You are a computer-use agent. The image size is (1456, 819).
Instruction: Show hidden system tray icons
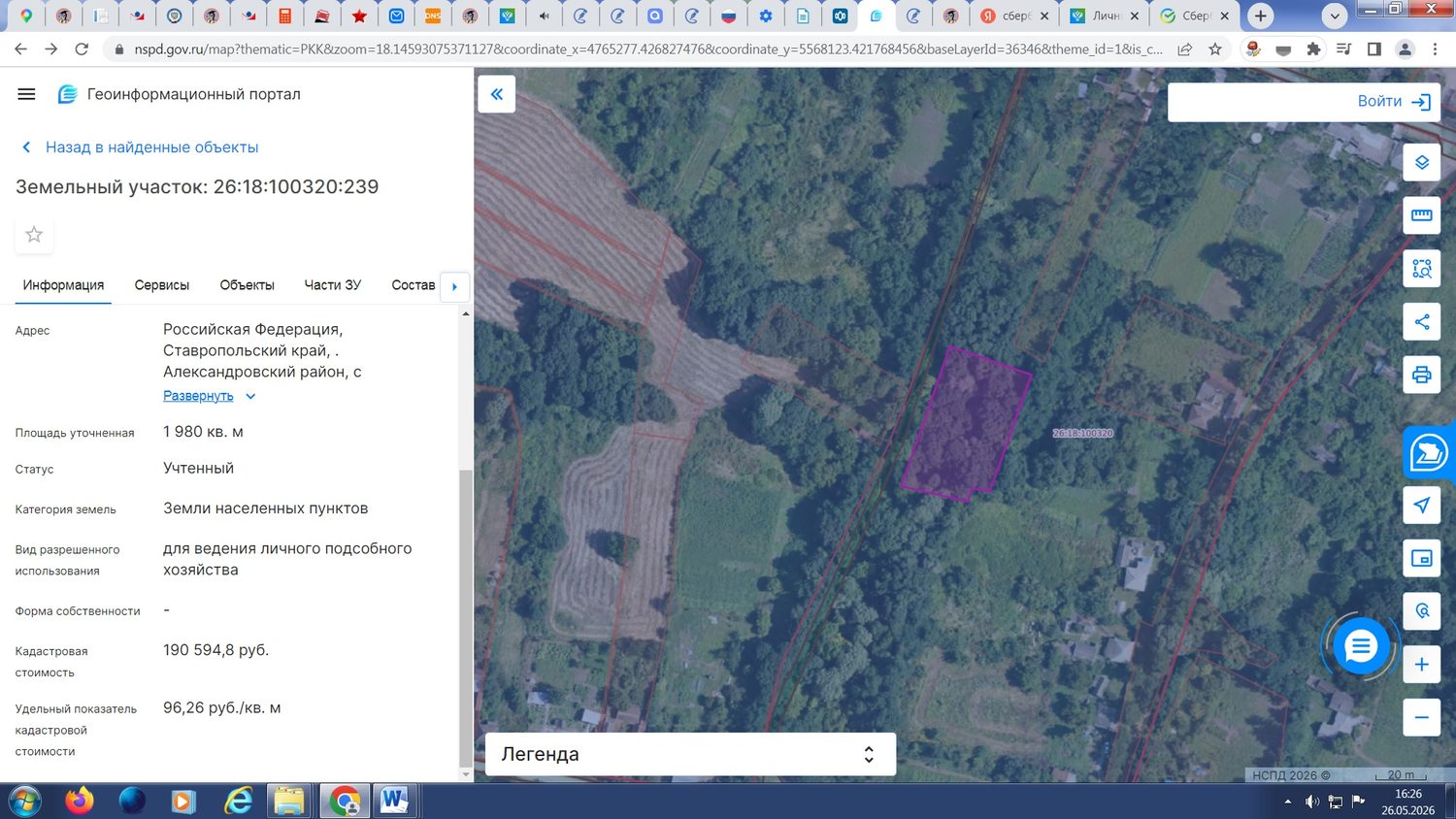(1288, 802)
